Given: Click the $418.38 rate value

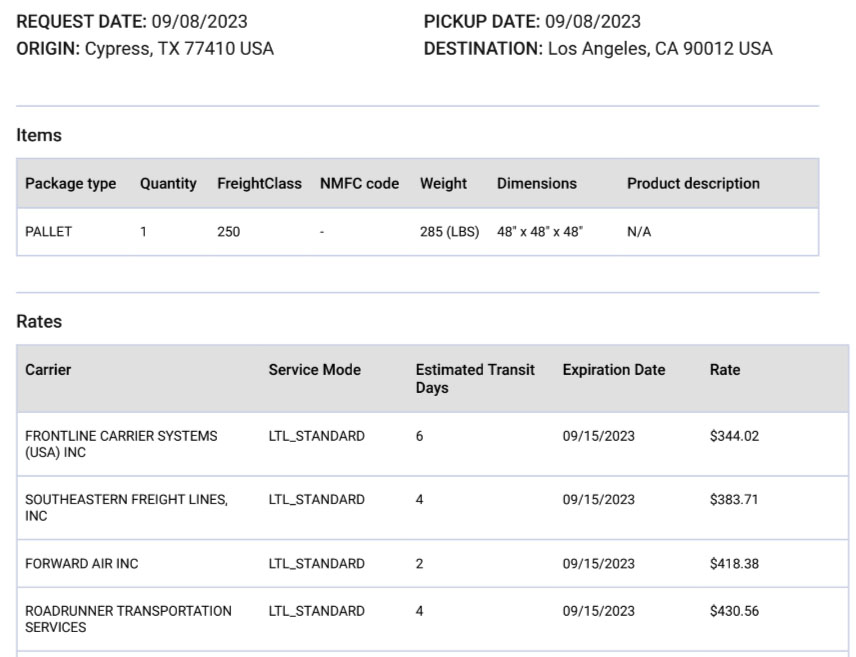Looking at the screenshot, I should (734, 564).
